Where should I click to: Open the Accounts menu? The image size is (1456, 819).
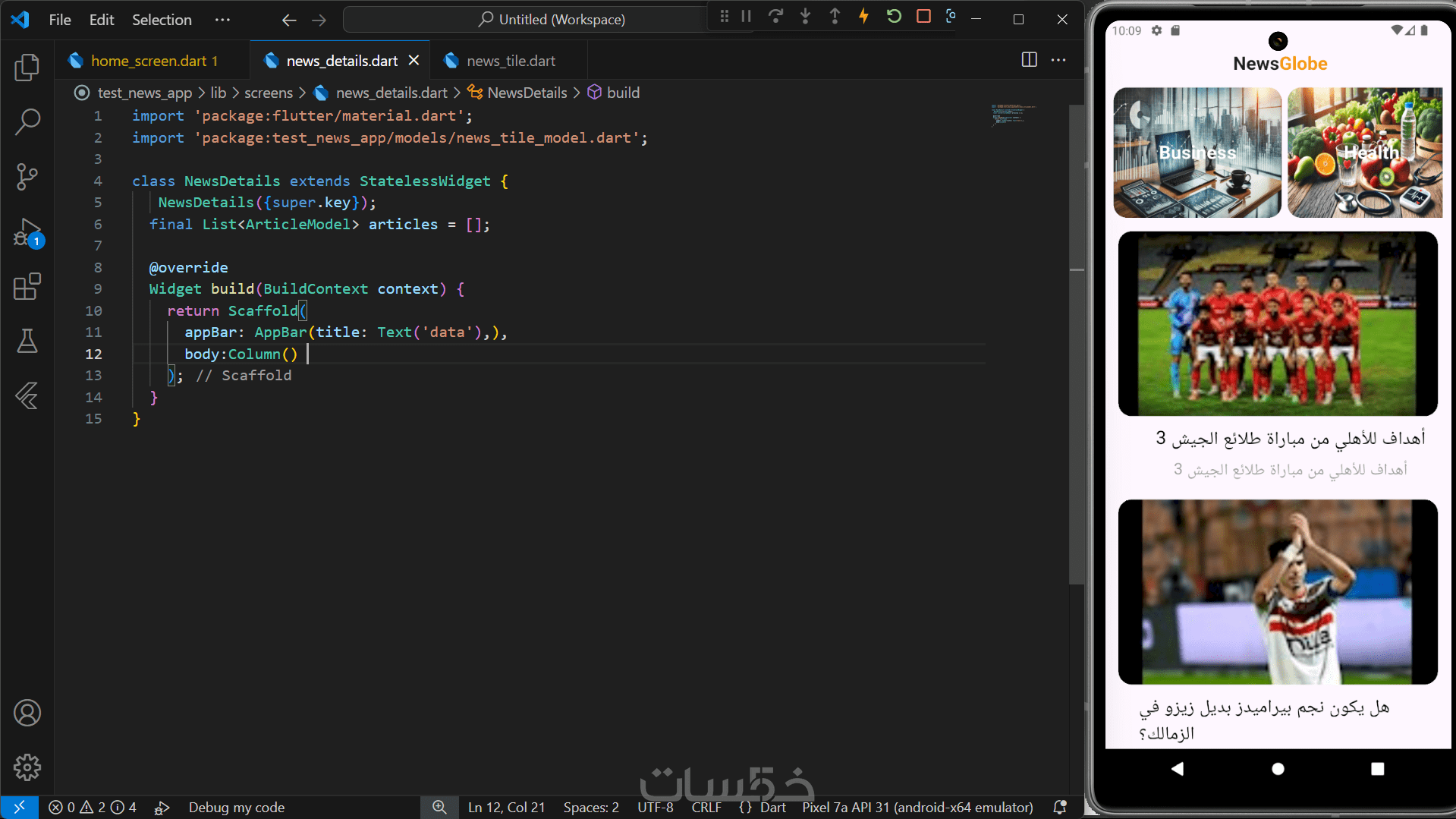click(27, 713)
